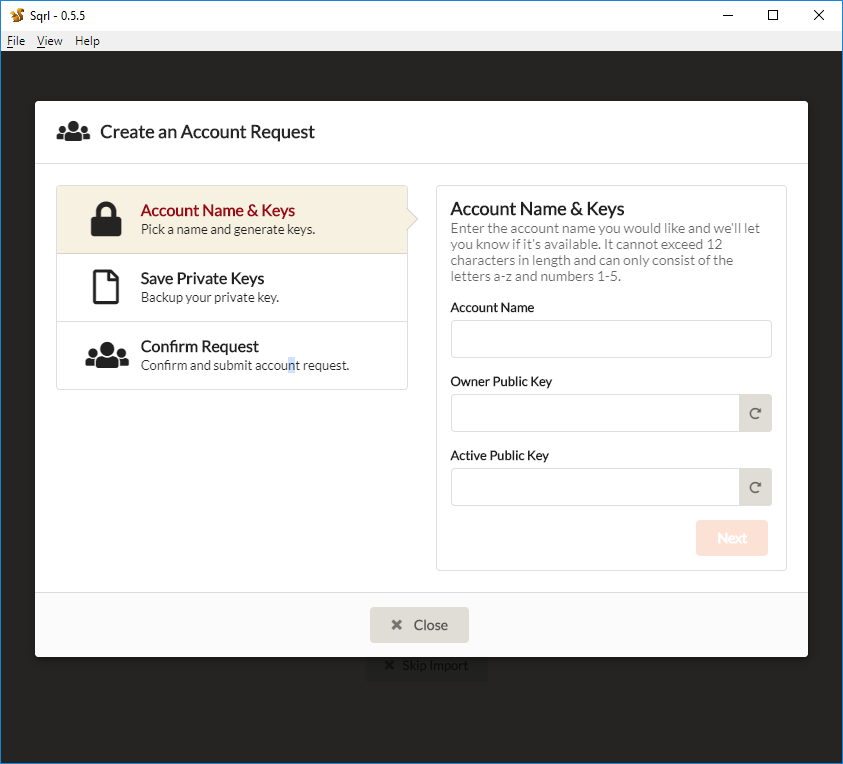Click the users icon in dialog header
This screenshot has width=843, height=764.
(x=73, y=132)
